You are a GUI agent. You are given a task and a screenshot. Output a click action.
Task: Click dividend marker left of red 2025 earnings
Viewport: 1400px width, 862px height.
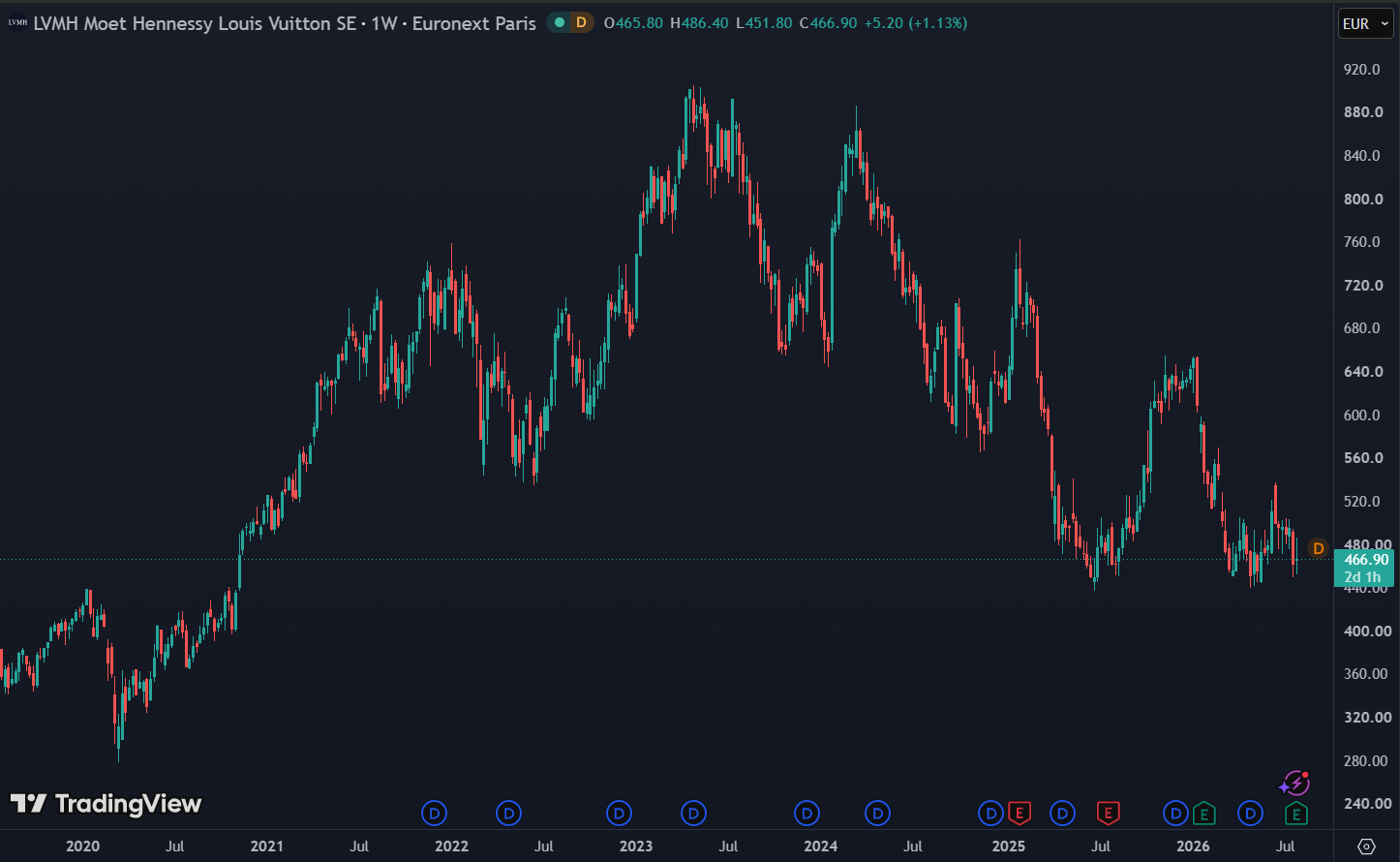click(x=991, y=814)
